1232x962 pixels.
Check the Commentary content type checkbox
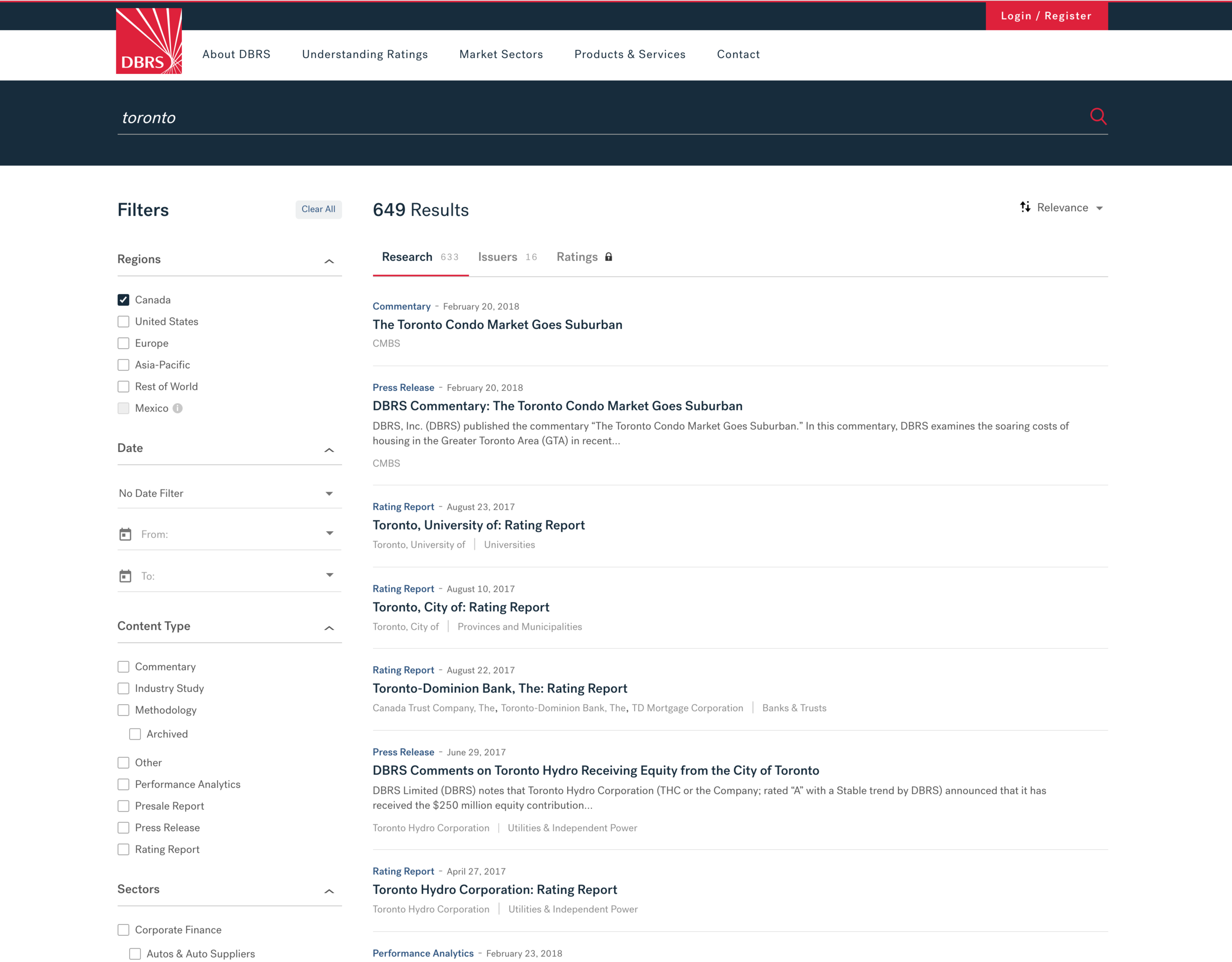coord(124,666)
